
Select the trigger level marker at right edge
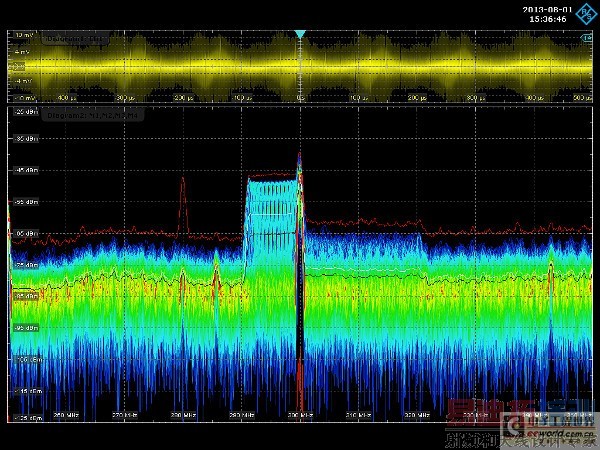click(587, 38)
